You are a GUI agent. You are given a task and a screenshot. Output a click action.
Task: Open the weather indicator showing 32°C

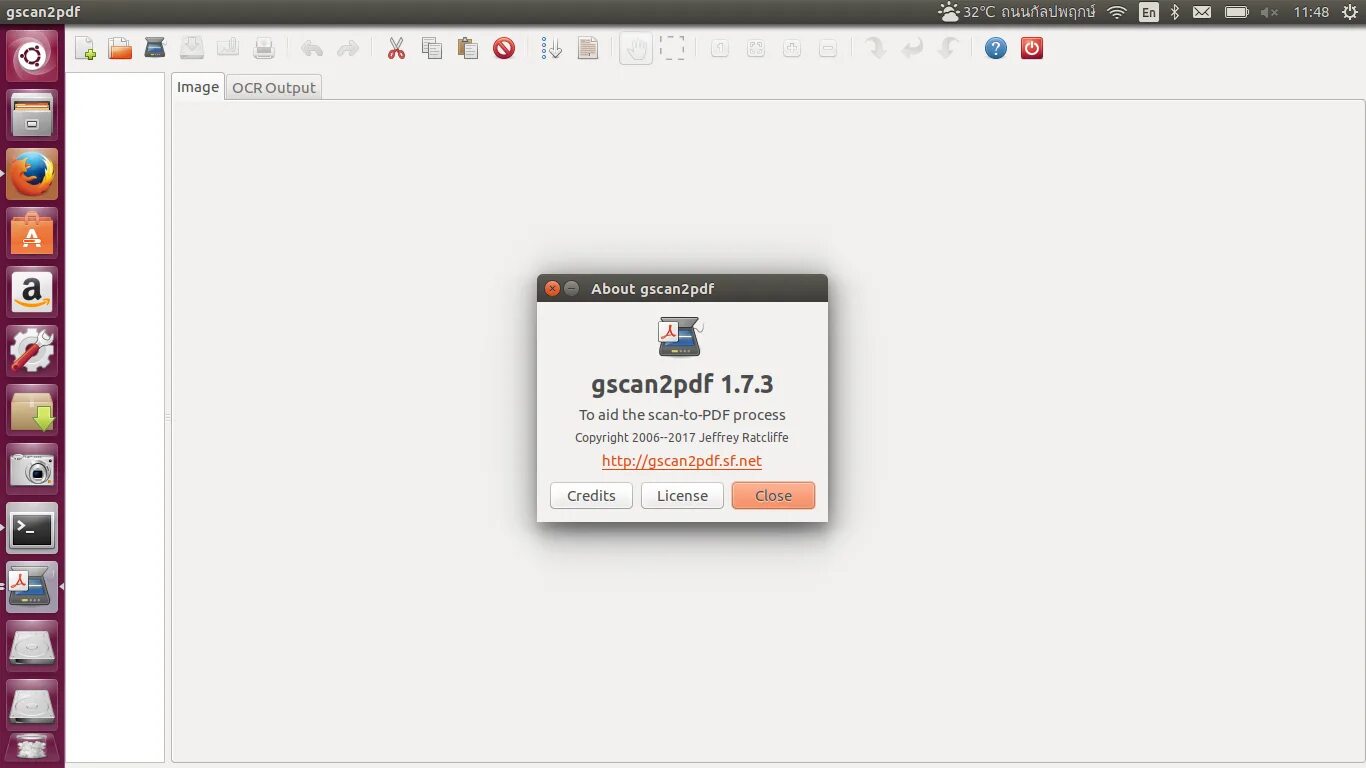point(1017,12)
